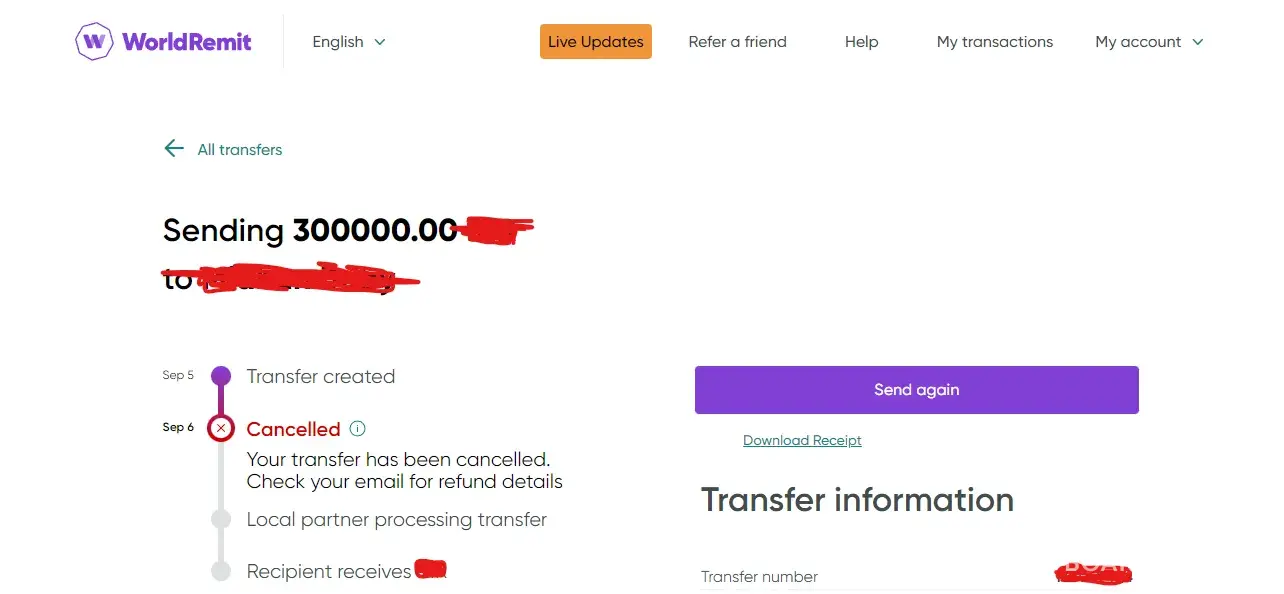Click the Recipient receives step dot
1284x594 pixels.
tap(221, 572)
